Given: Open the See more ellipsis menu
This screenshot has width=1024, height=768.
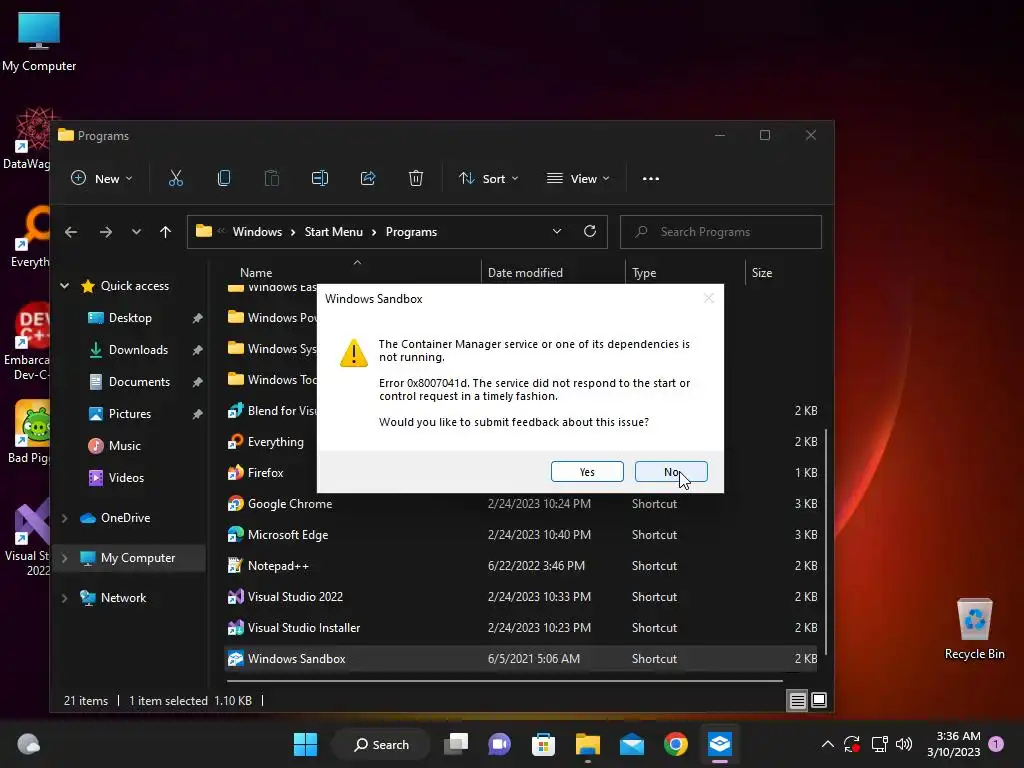Looking at the screenshot, I should tap(650, 179).
